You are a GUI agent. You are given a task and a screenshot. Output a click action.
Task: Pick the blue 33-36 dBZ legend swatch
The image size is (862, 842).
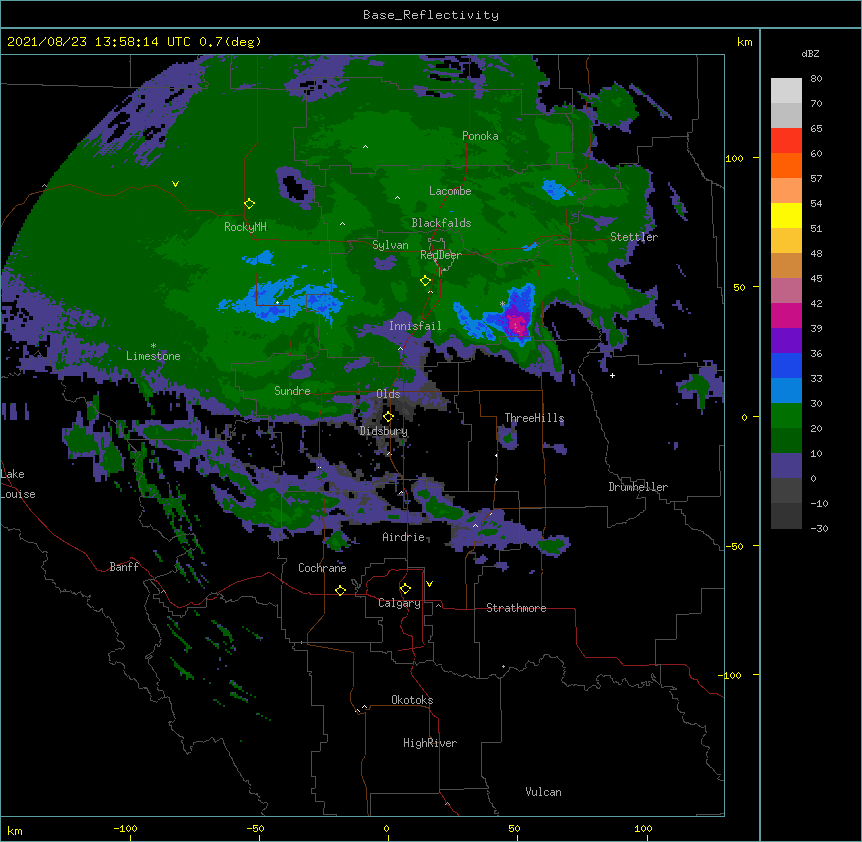click(786, 365)
